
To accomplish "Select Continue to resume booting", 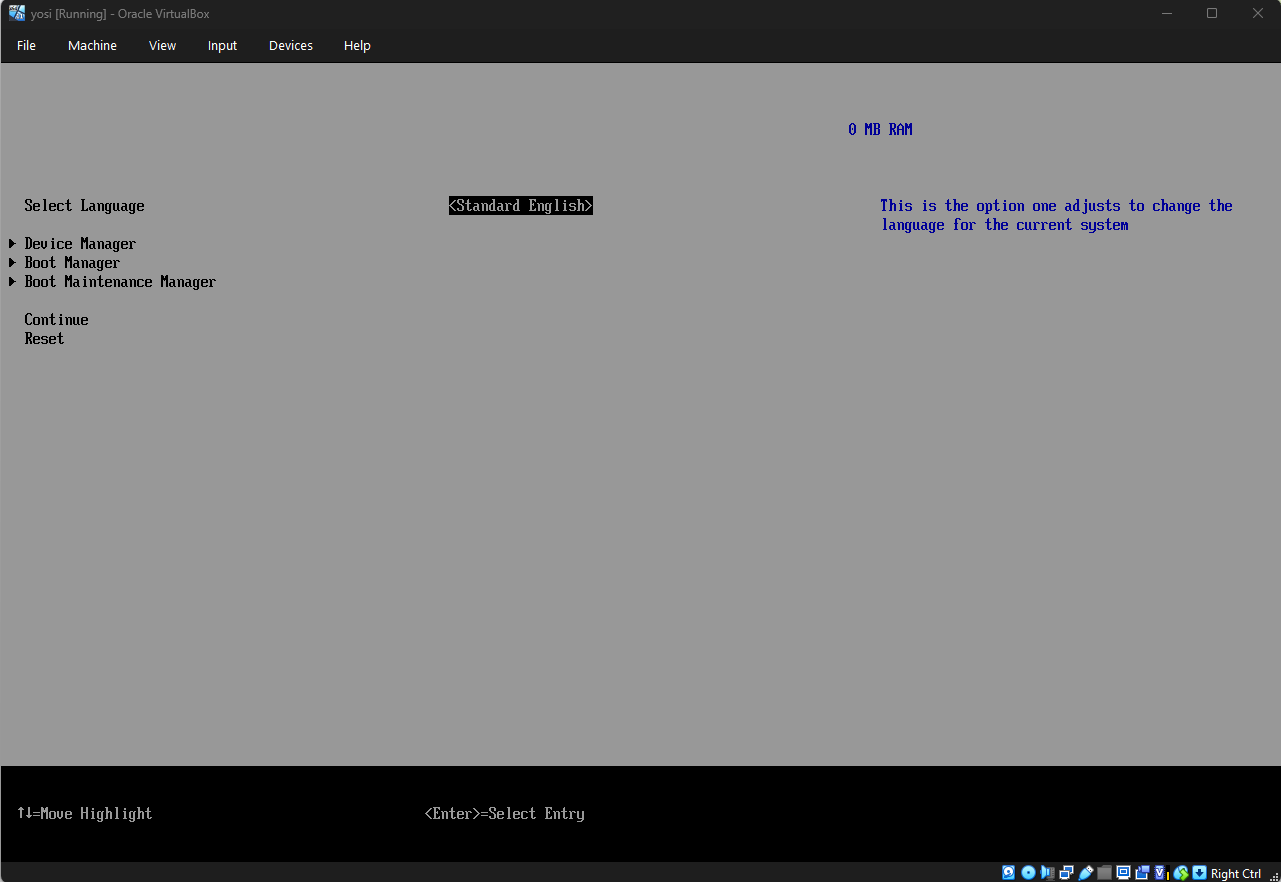I will coord(56,320).
